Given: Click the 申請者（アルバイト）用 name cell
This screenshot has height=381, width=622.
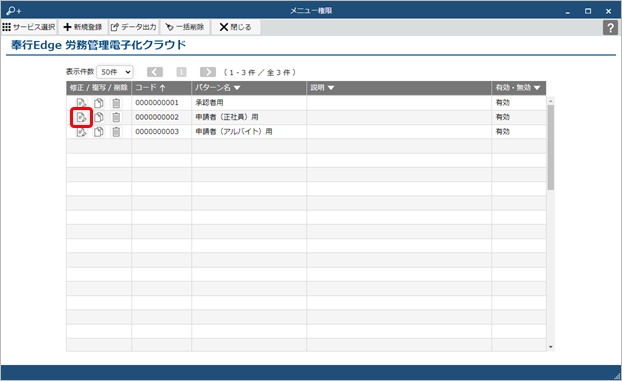Looking at the screenshot, I should click(249, 132).
